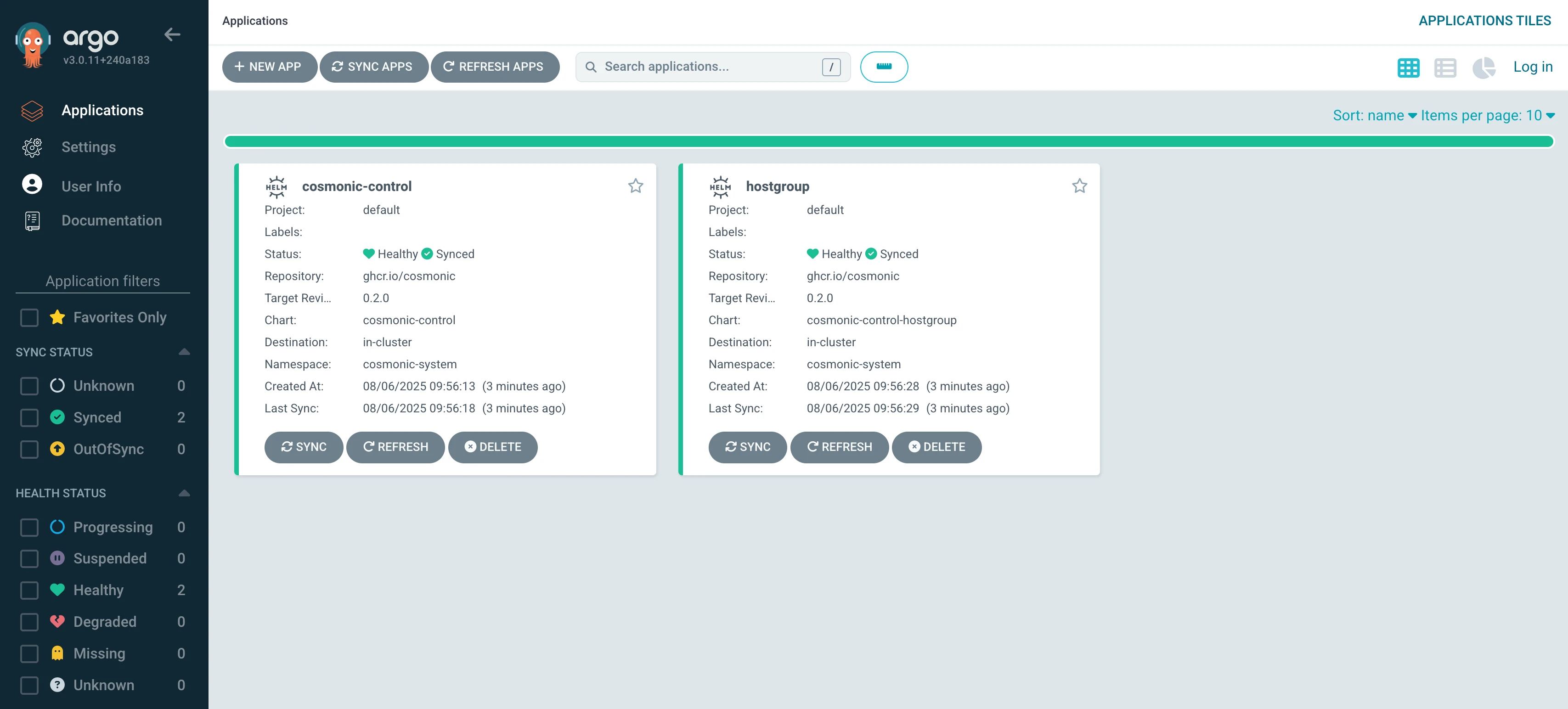
Task: Switch to the list view icon
Action: tap(1445, 67)
